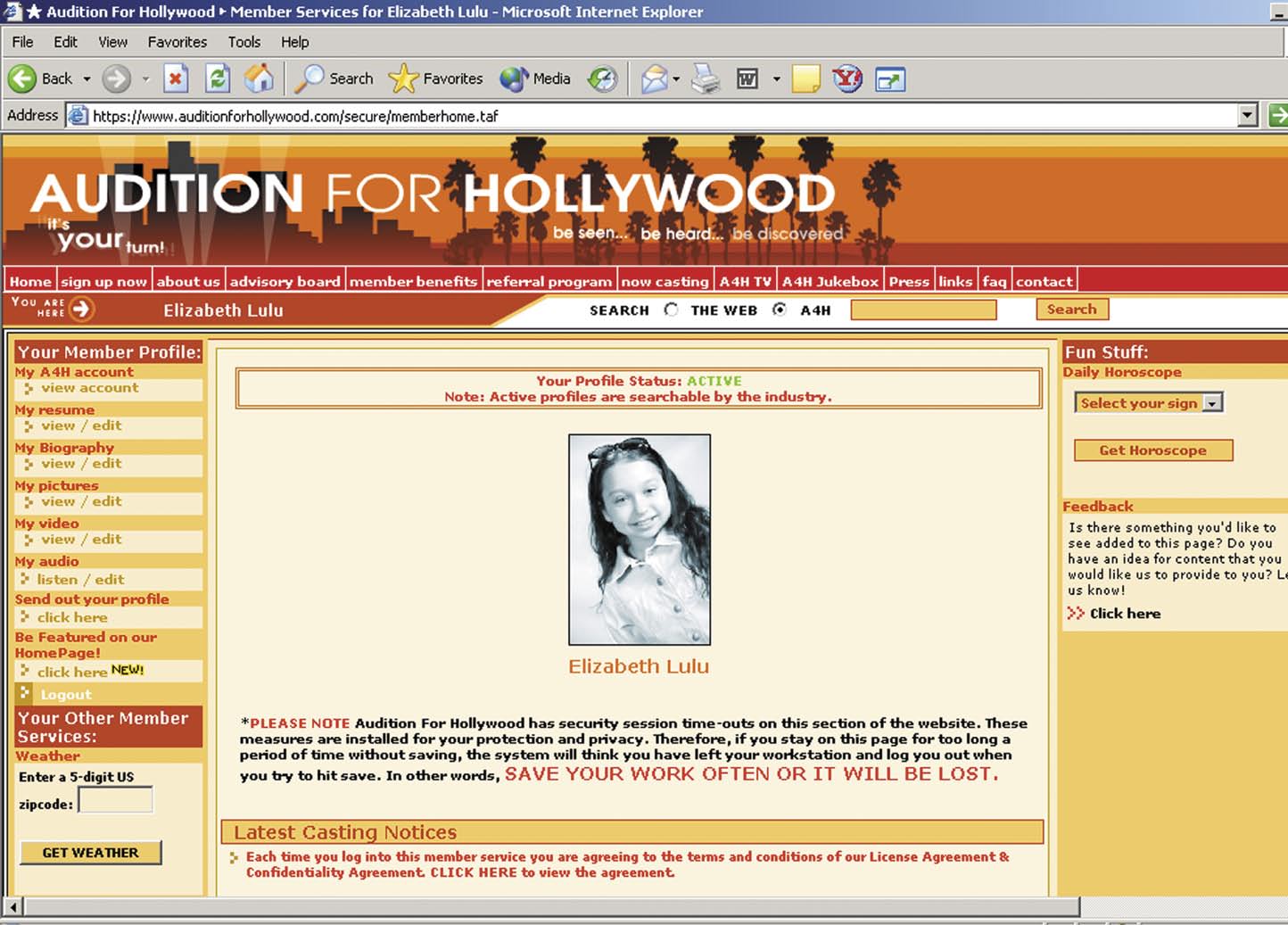
Task: Select The Web search radio button
Action: click(671, 310)
